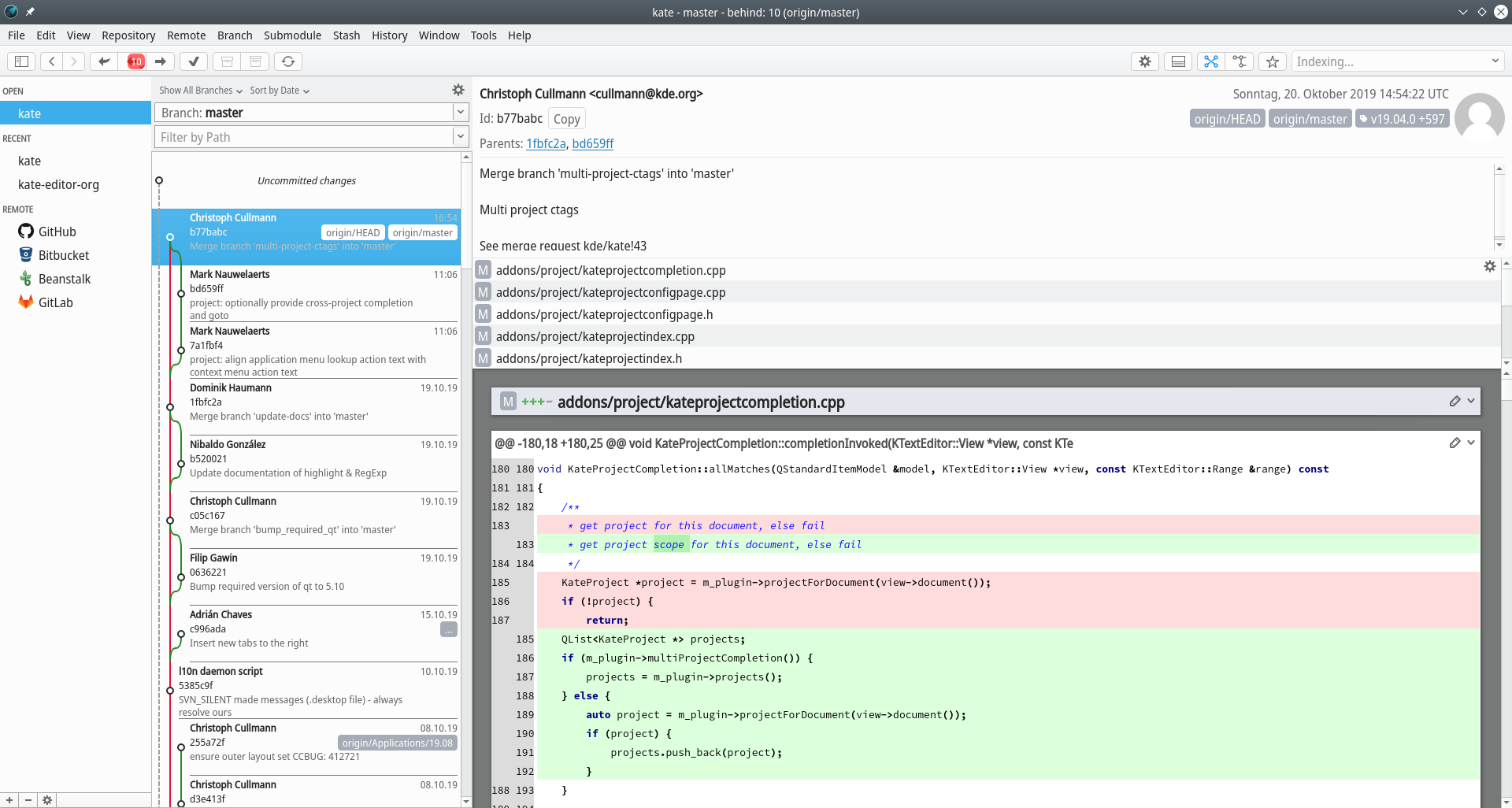1512x808 pixels.
Task: Click the Pop Stash toolbar button
Action: click(255, 61)
